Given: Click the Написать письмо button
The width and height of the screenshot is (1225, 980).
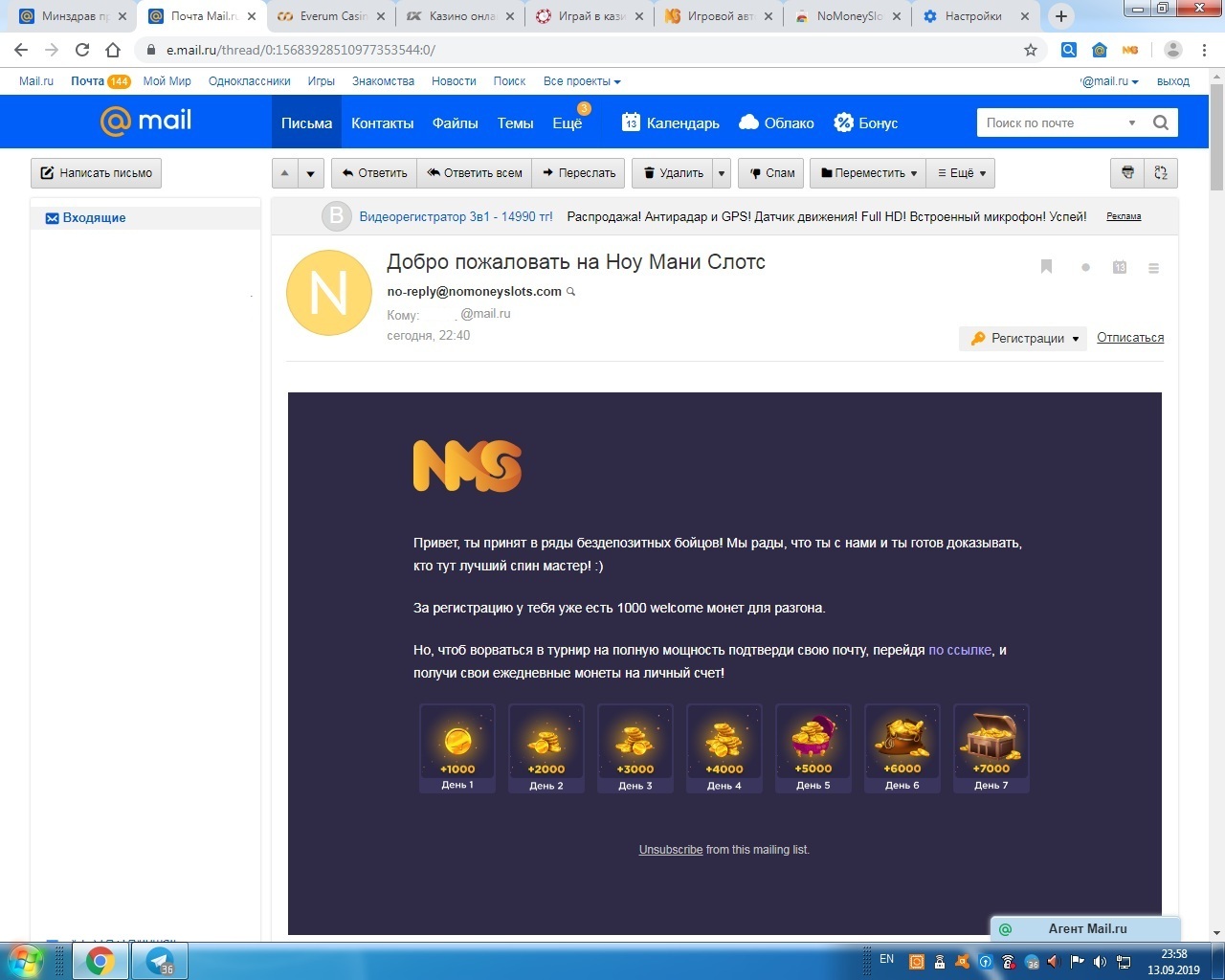Looking at the screenshot, I should coord(96,173).
